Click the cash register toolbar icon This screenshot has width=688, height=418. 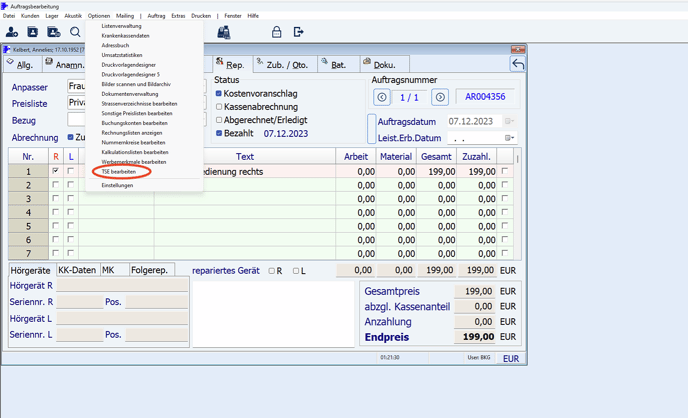click(224, 33)
